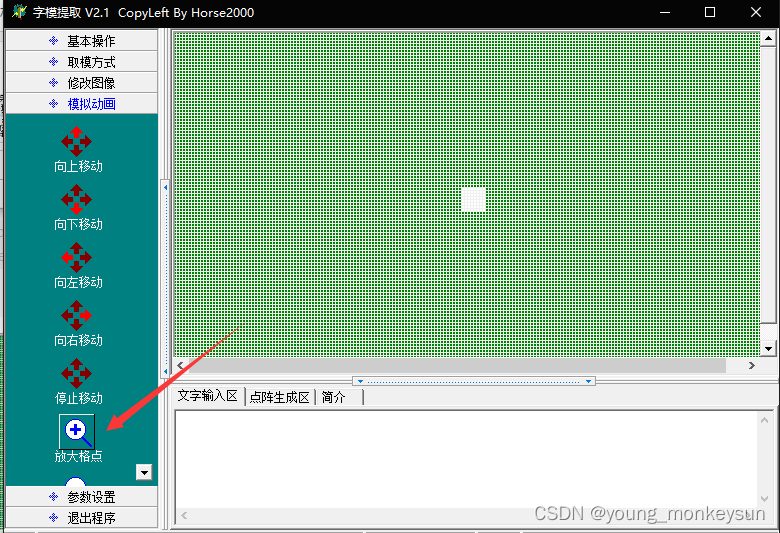
Task: Click the 向下移动 move-down arrow icon
Action: (76, 200)
